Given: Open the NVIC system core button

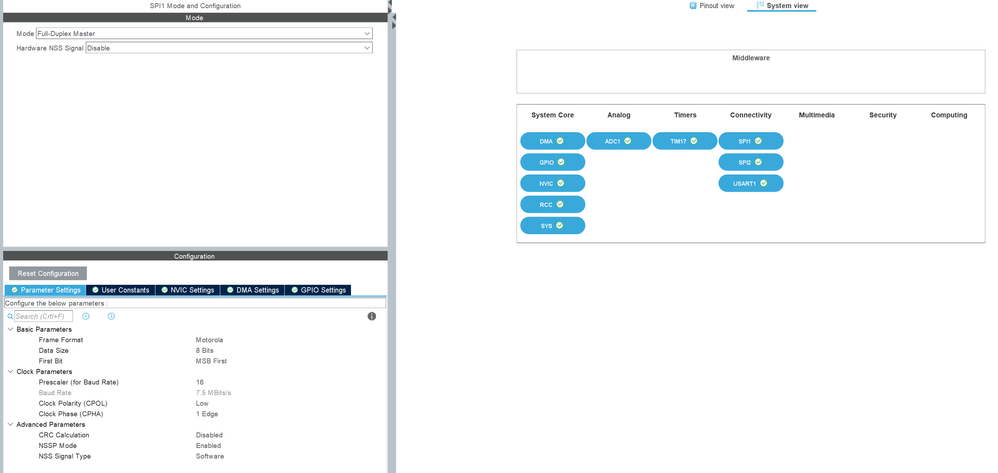Looking at the screenshot, I should [552, 183].
